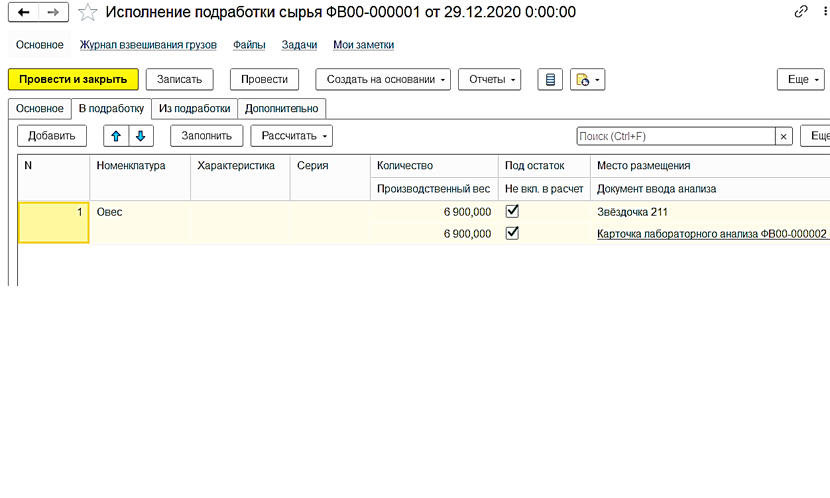Select the 'В подработку' tab
The image size is (830, 498).
(x=112, y=108)
